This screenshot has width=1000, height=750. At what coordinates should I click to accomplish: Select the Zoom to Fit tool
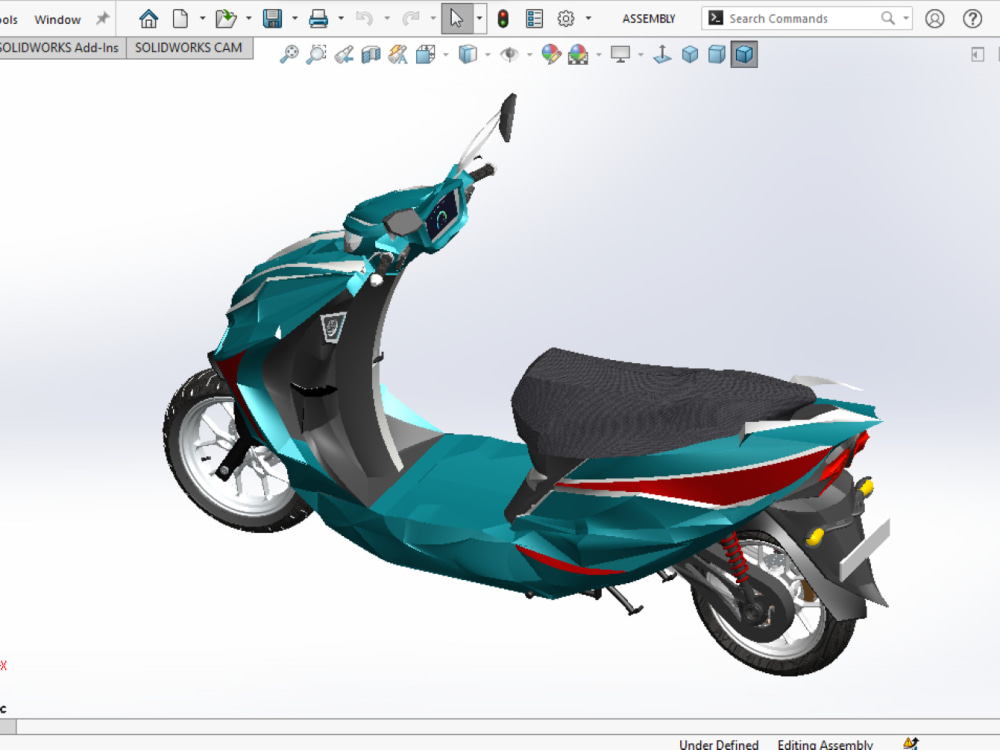(x=288, y=55)
